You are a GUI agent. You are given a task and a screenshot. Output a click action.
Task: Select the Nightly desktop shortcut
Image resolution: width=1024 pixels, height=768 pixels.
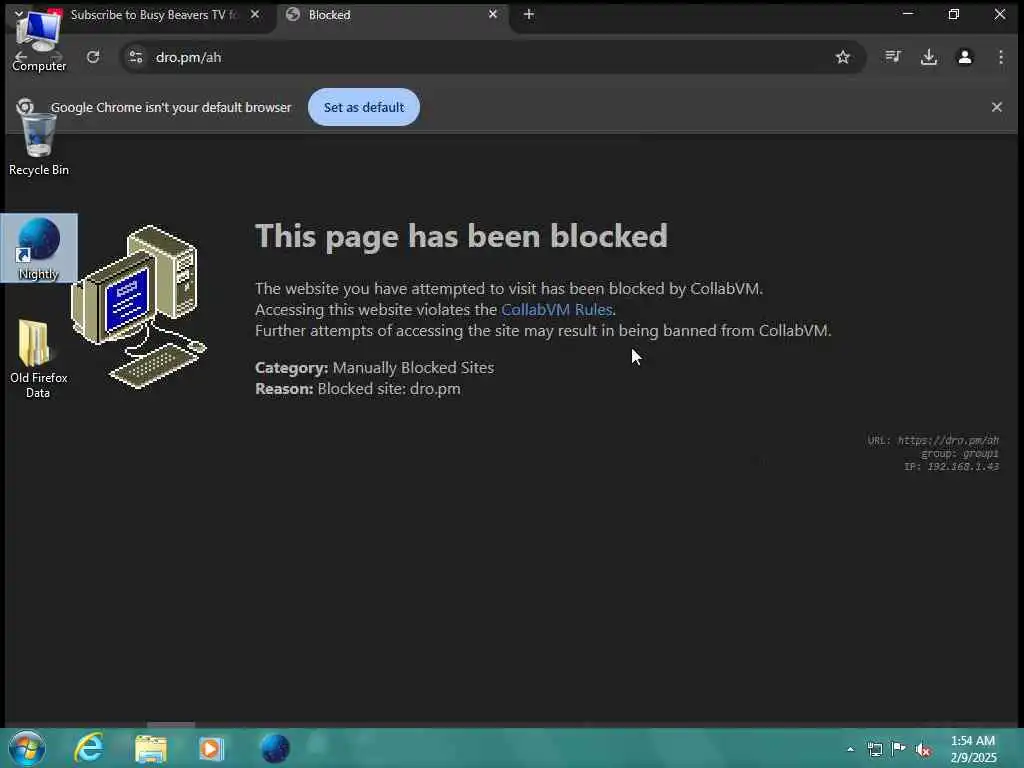click(39, 248)
